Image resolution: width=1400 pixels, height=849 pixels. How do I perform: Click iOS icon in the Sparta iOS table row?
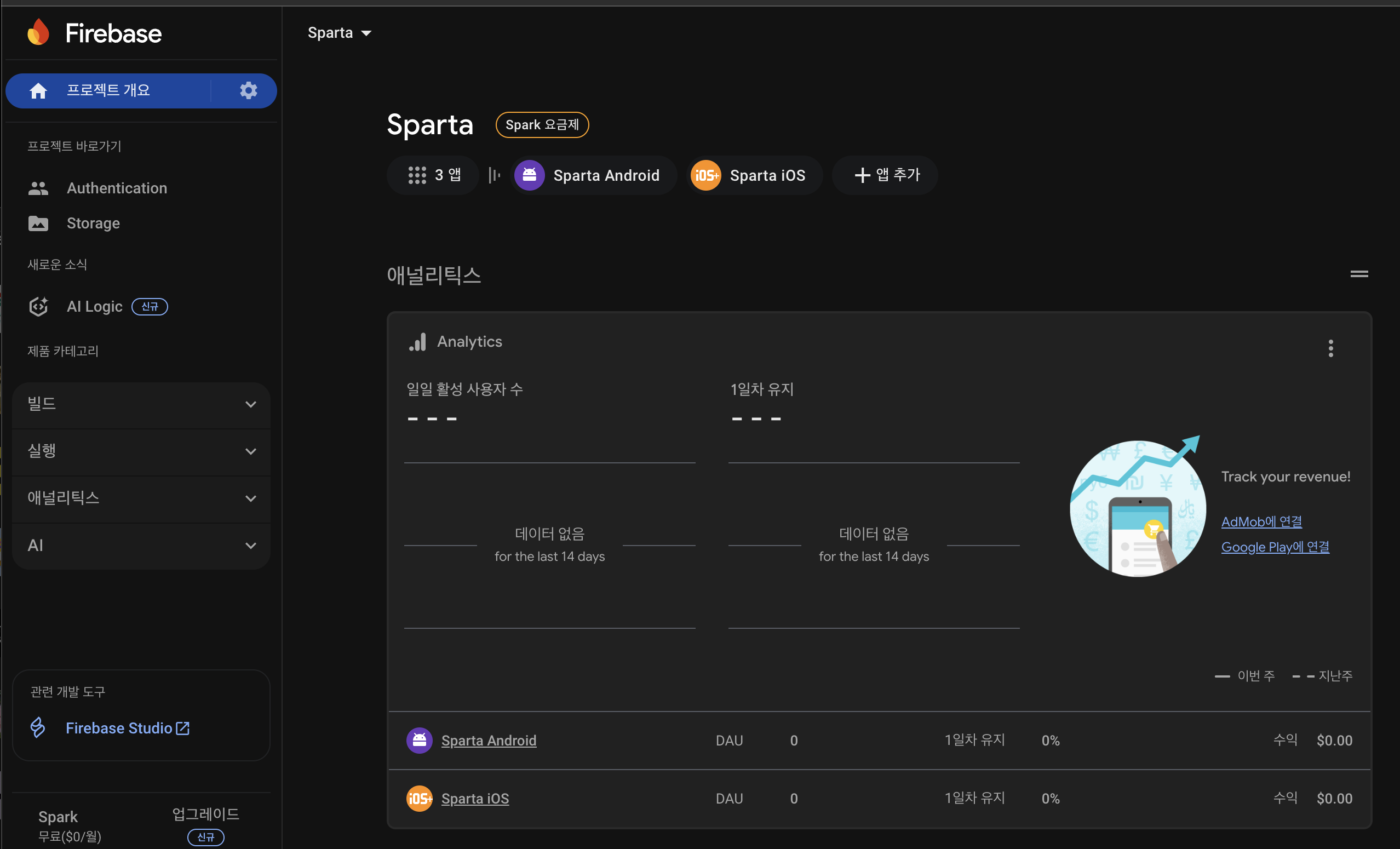coord(420,798)
